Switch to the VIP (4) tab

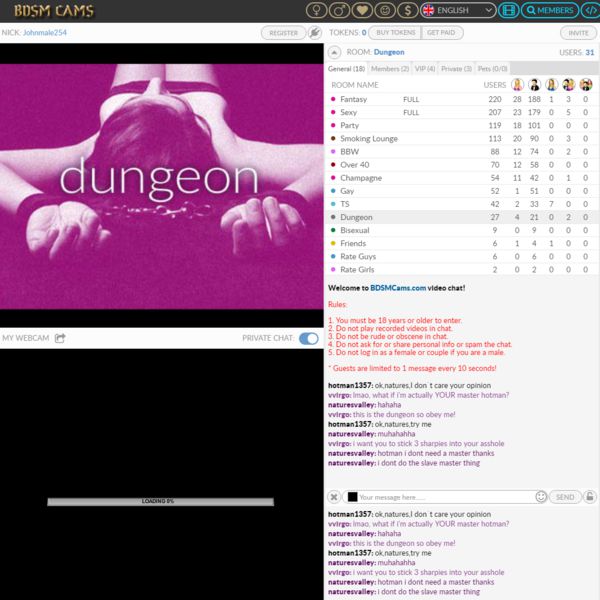coord(424,69)
